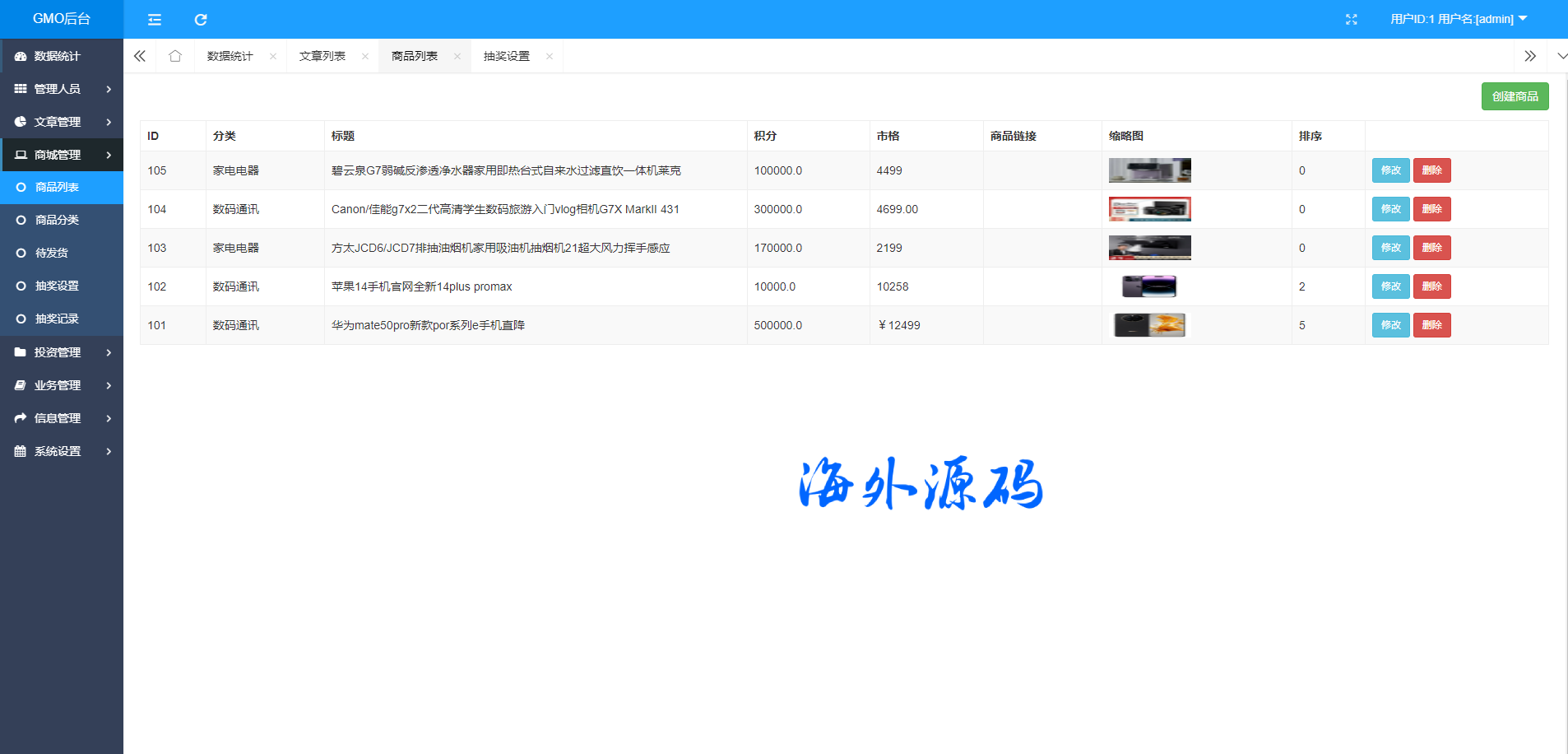Screen dimensions: 1568x754
Task: Click 修改 for product ID 105
Action: tap(1390, 170)
